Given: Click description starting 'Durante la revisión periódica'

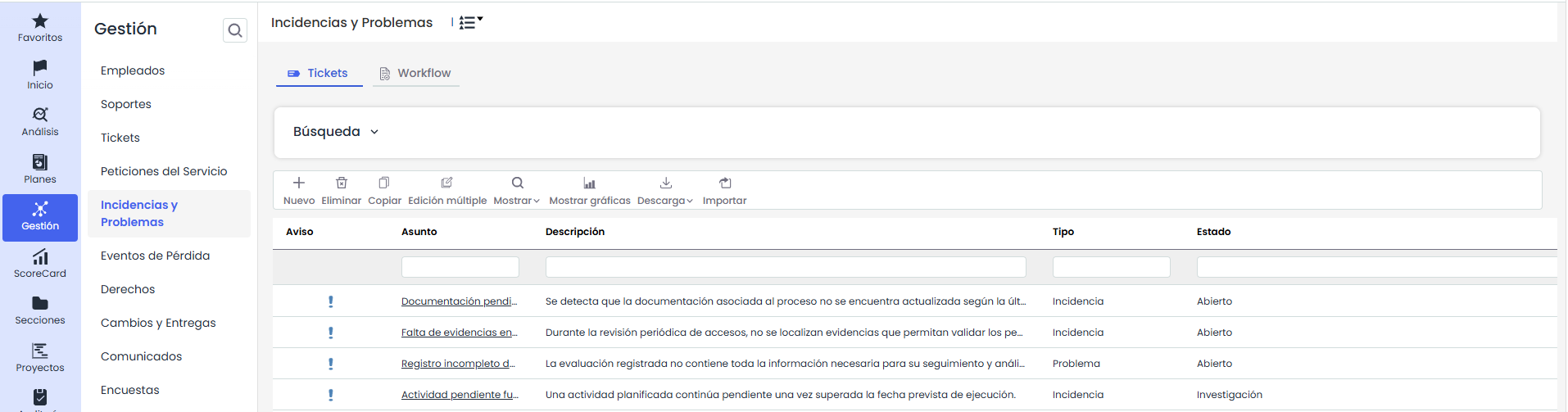Looking at the screenshot, I should 784,333.
